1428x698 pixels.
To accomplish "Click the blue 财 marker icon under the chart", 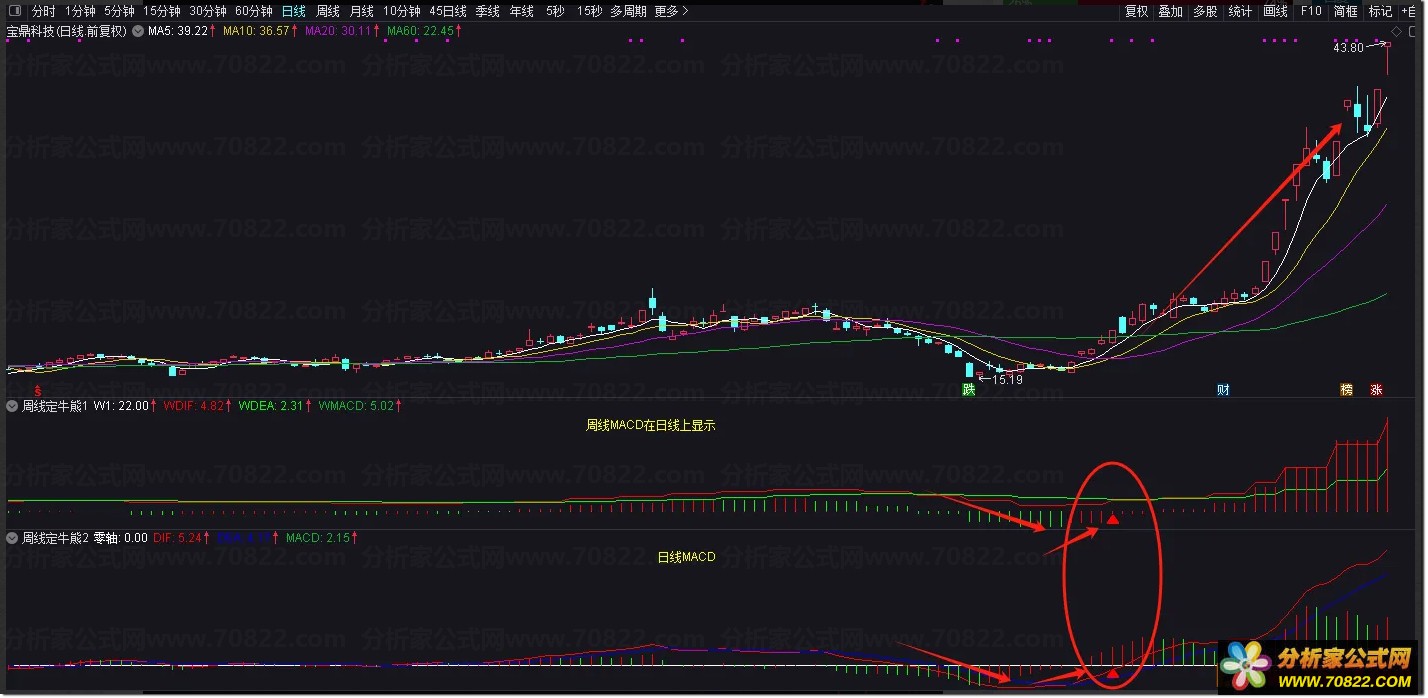I will click(1223, 390).
